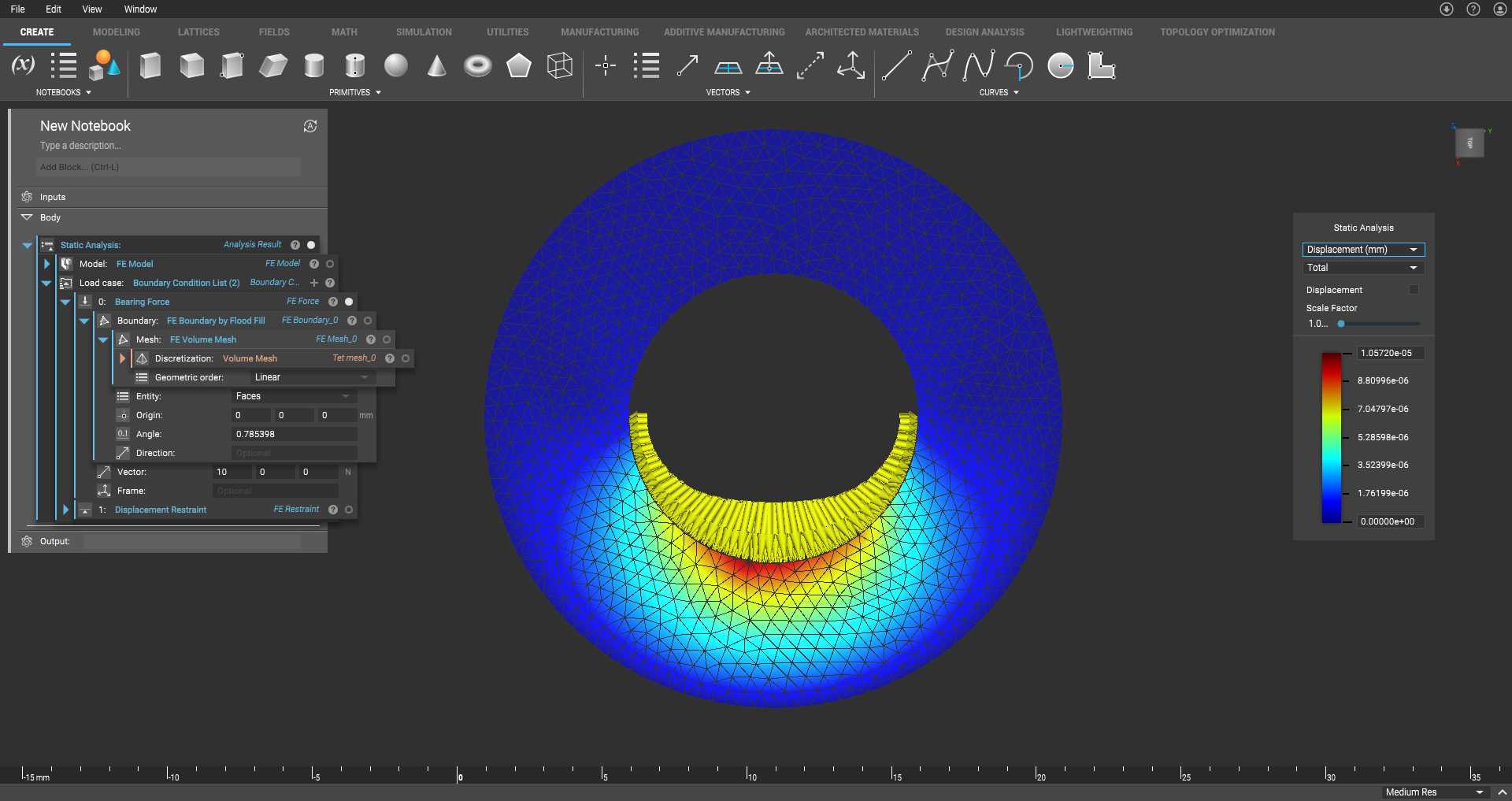Click the Angle value field 0.785398

[294, 434]
